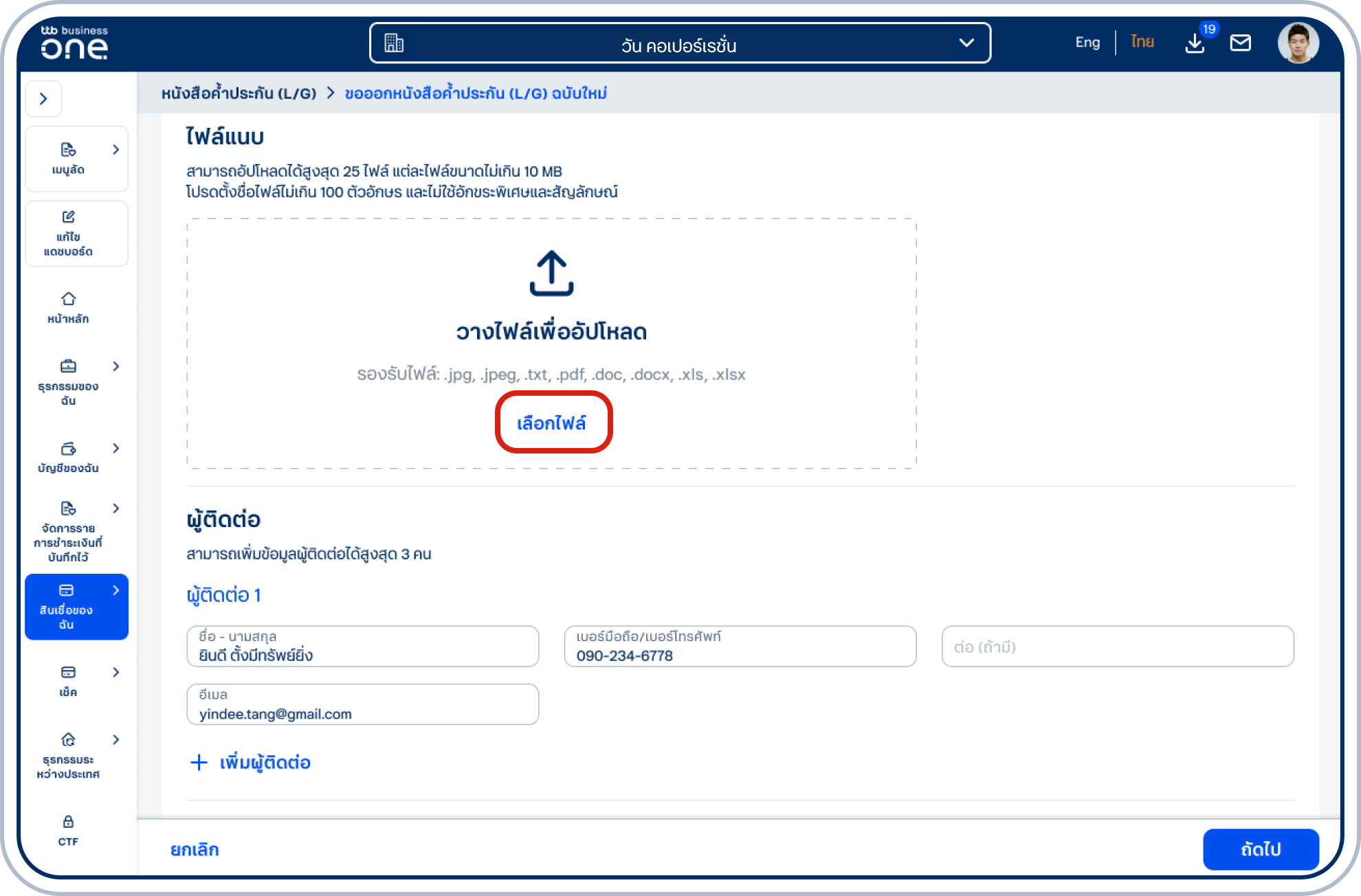Screen dimensions: 1361x896
Task: Click the downloads icon with badge 19
Action: pos(1195,43)
